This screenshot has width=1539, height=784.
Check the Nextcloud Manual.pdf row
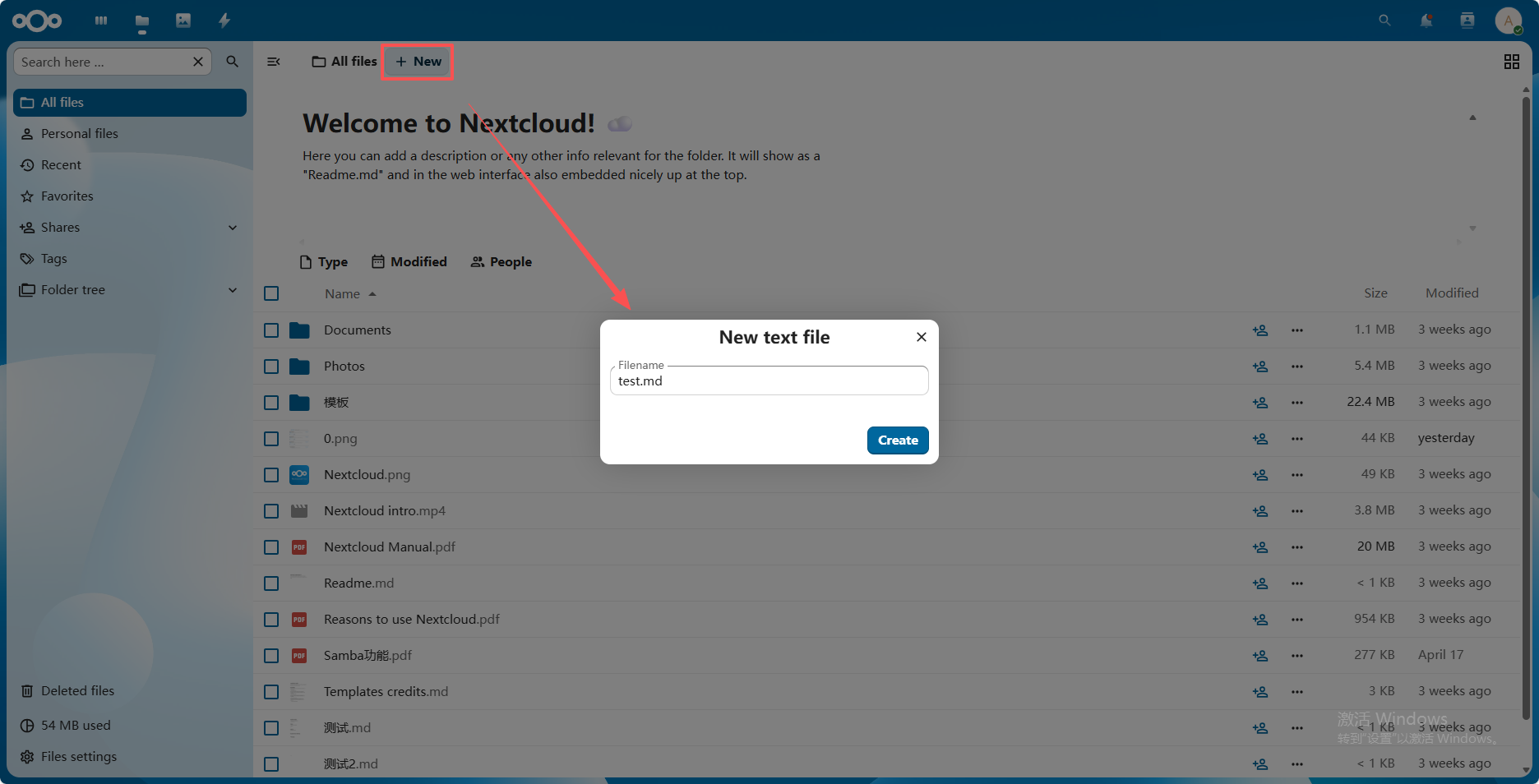[x=271, y=547]
